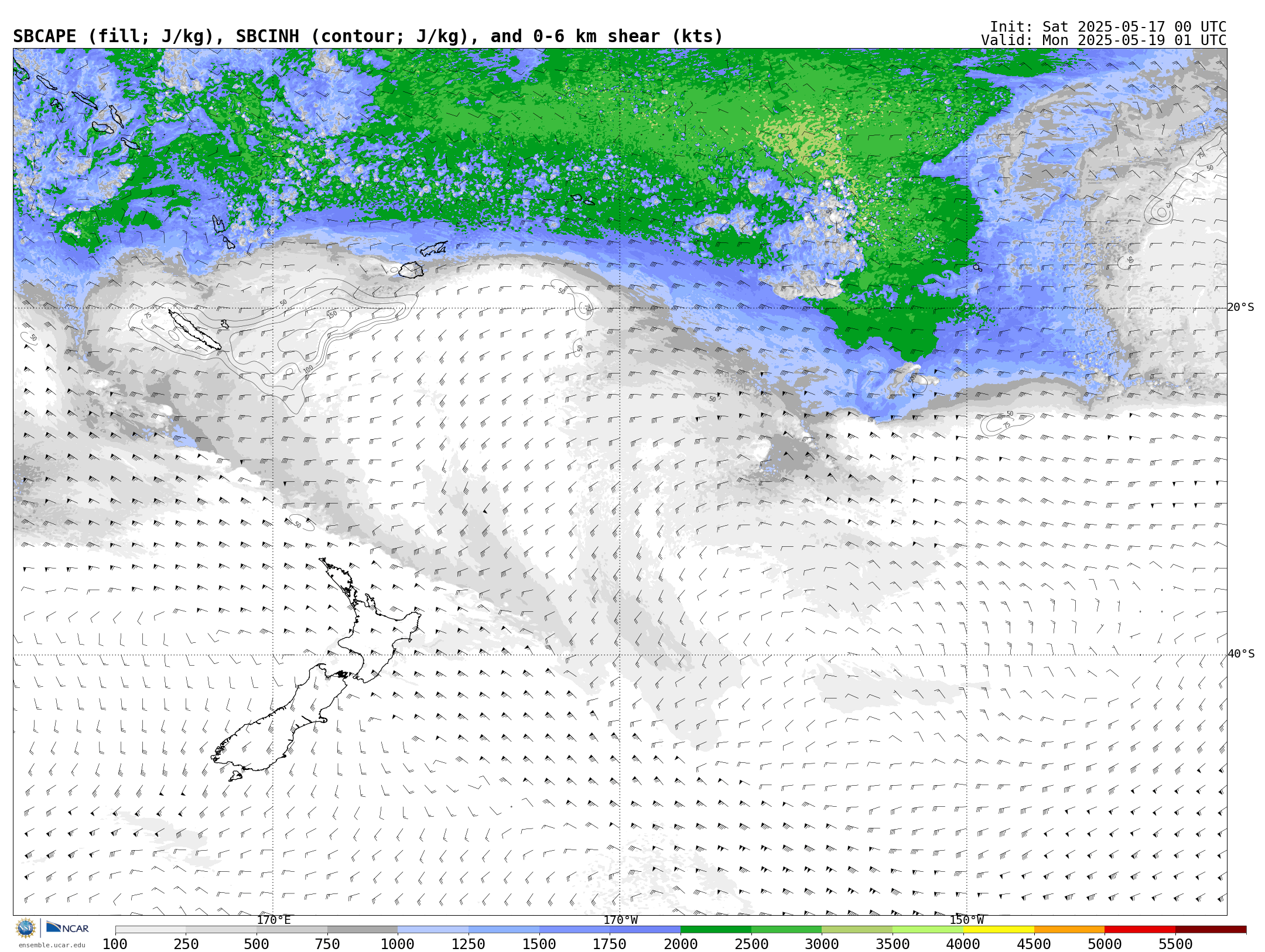1265x952 pixels.
Task: Select the SBCAPE, SBCINH and shear title
Action: [x=368, y=36]
